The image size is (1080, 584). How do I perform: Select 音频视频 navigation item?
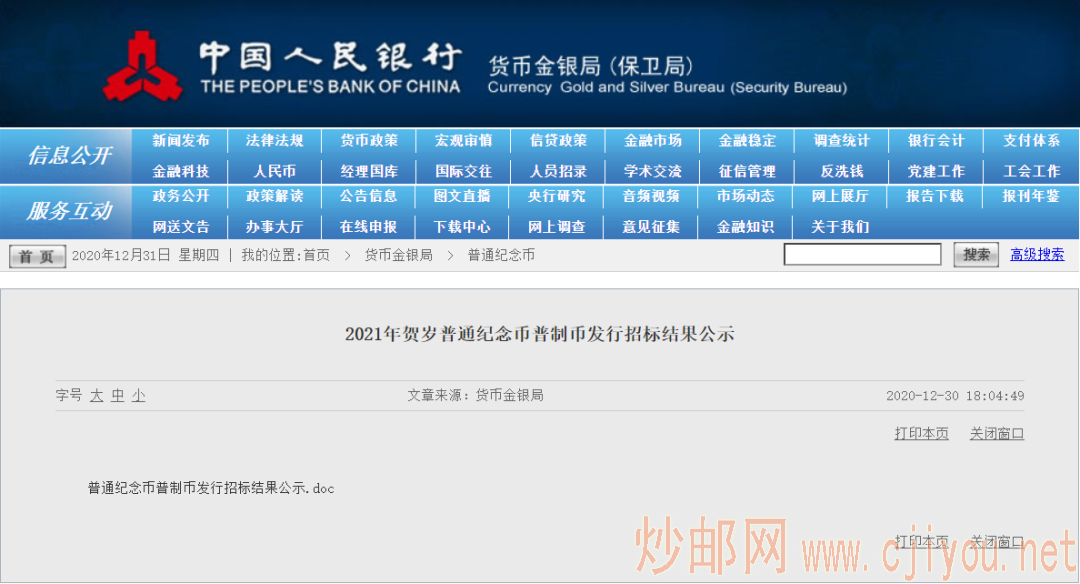click(x=651, y=196)
